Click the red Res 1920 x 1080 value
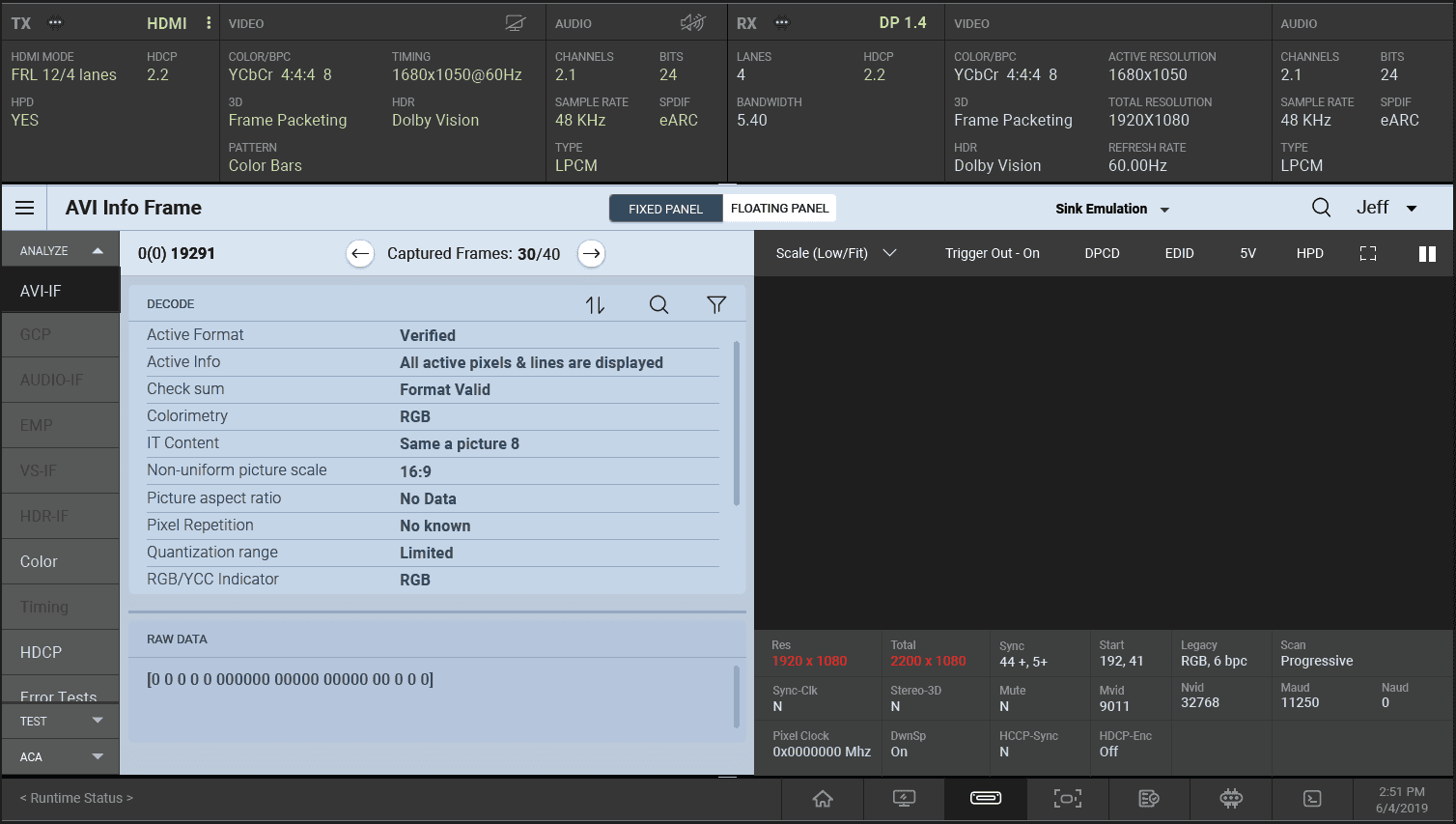 click(x=809, y=661)
